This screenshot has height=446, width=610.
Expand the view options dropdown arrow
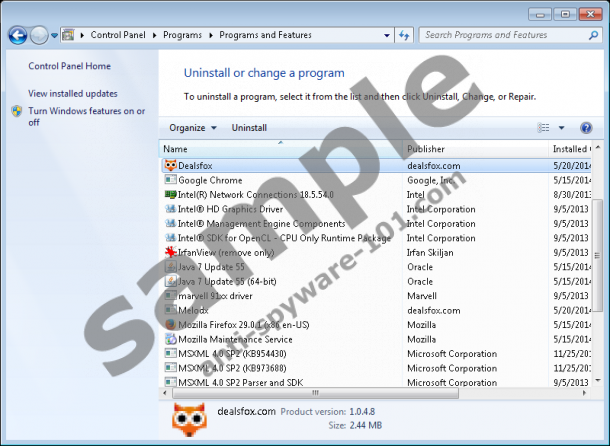[x=561, y=128]
